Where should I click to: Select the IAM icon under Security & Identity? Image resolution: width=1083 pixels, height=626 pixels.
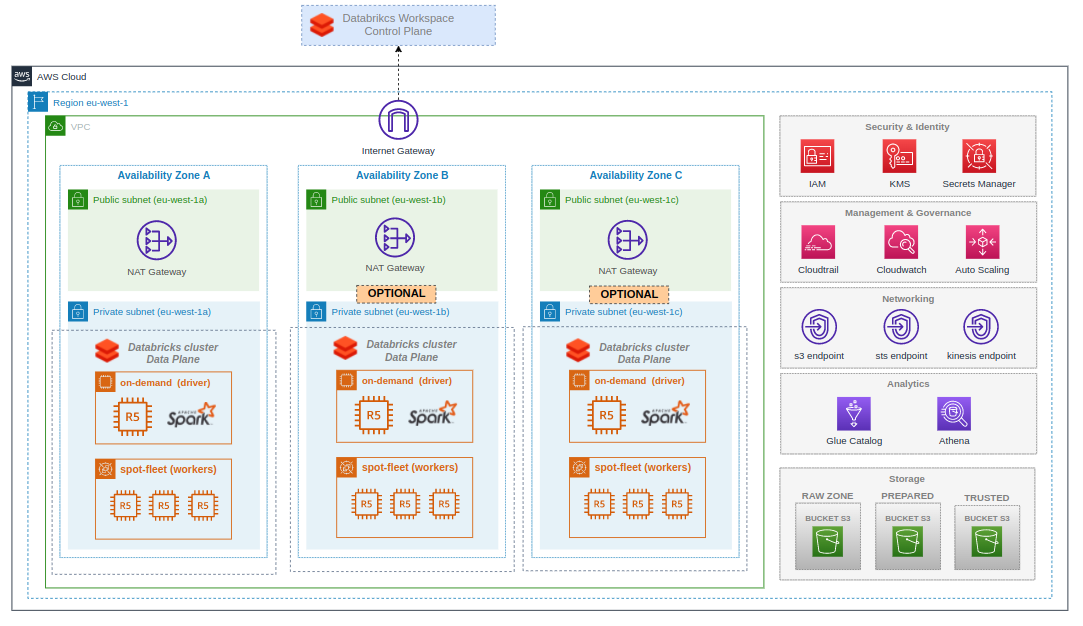(817, 158)
